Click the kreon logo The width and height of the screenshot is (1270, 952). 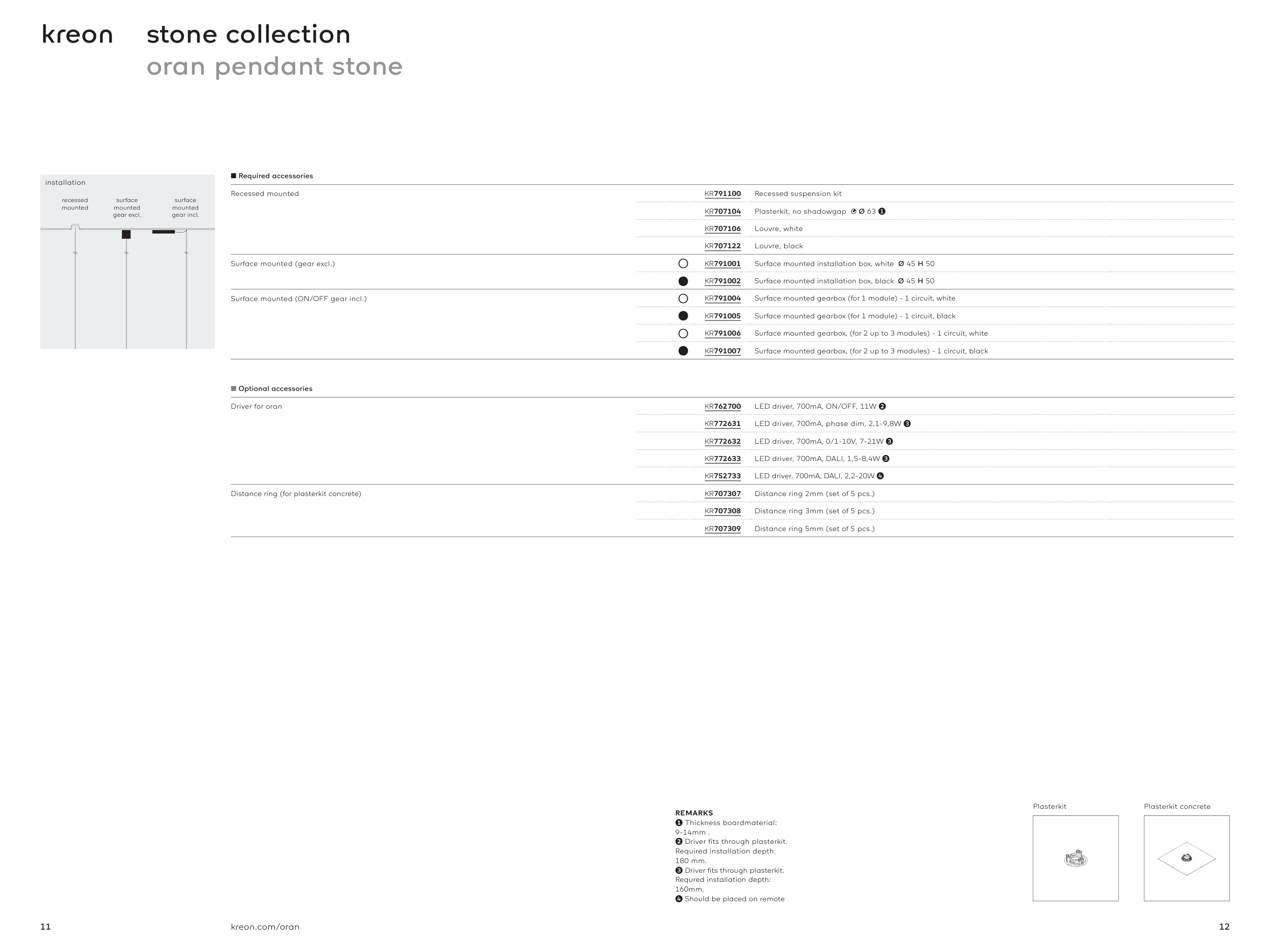tap(78, 35)
